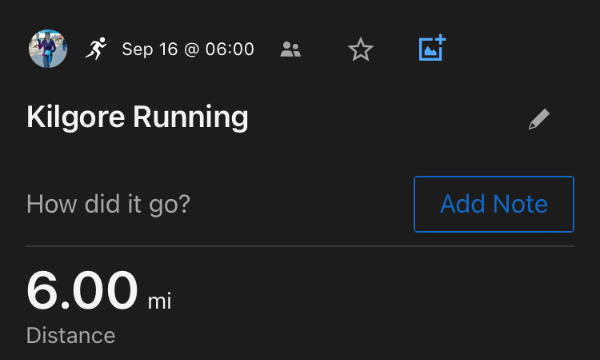
Task: Toggle the favorite star outline icon
Action: point(360,49)
